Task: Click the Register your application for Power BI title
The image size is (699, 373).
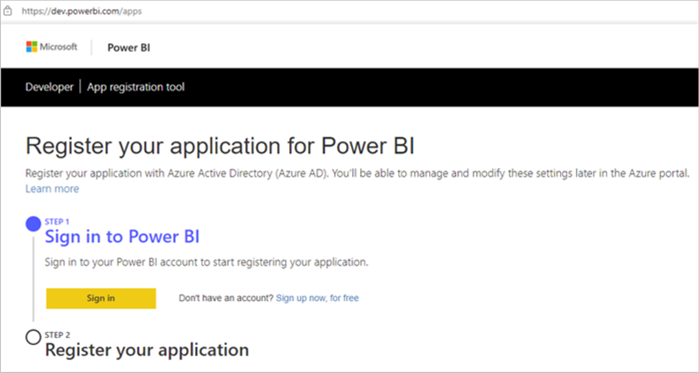Action: (220, 146)
